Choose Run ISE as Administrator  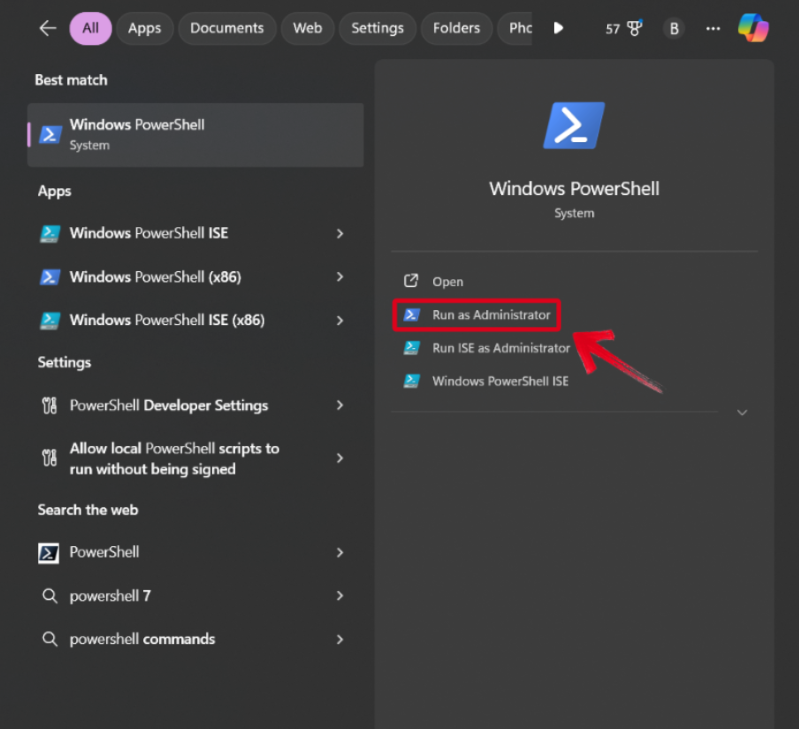tap(500, 348)
